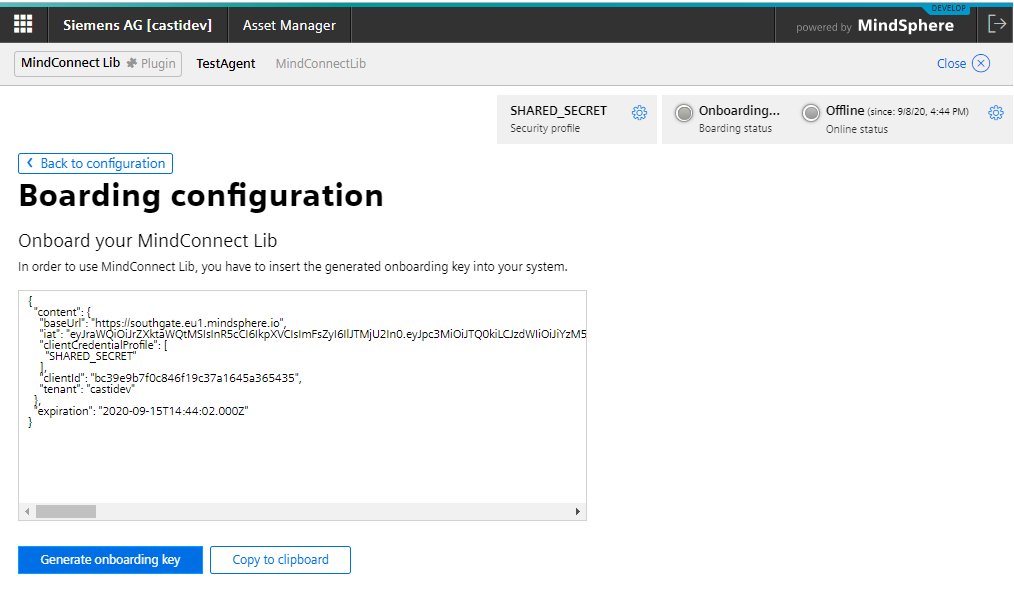Click the scrollbar right arrow

click(x=577, y=511)
